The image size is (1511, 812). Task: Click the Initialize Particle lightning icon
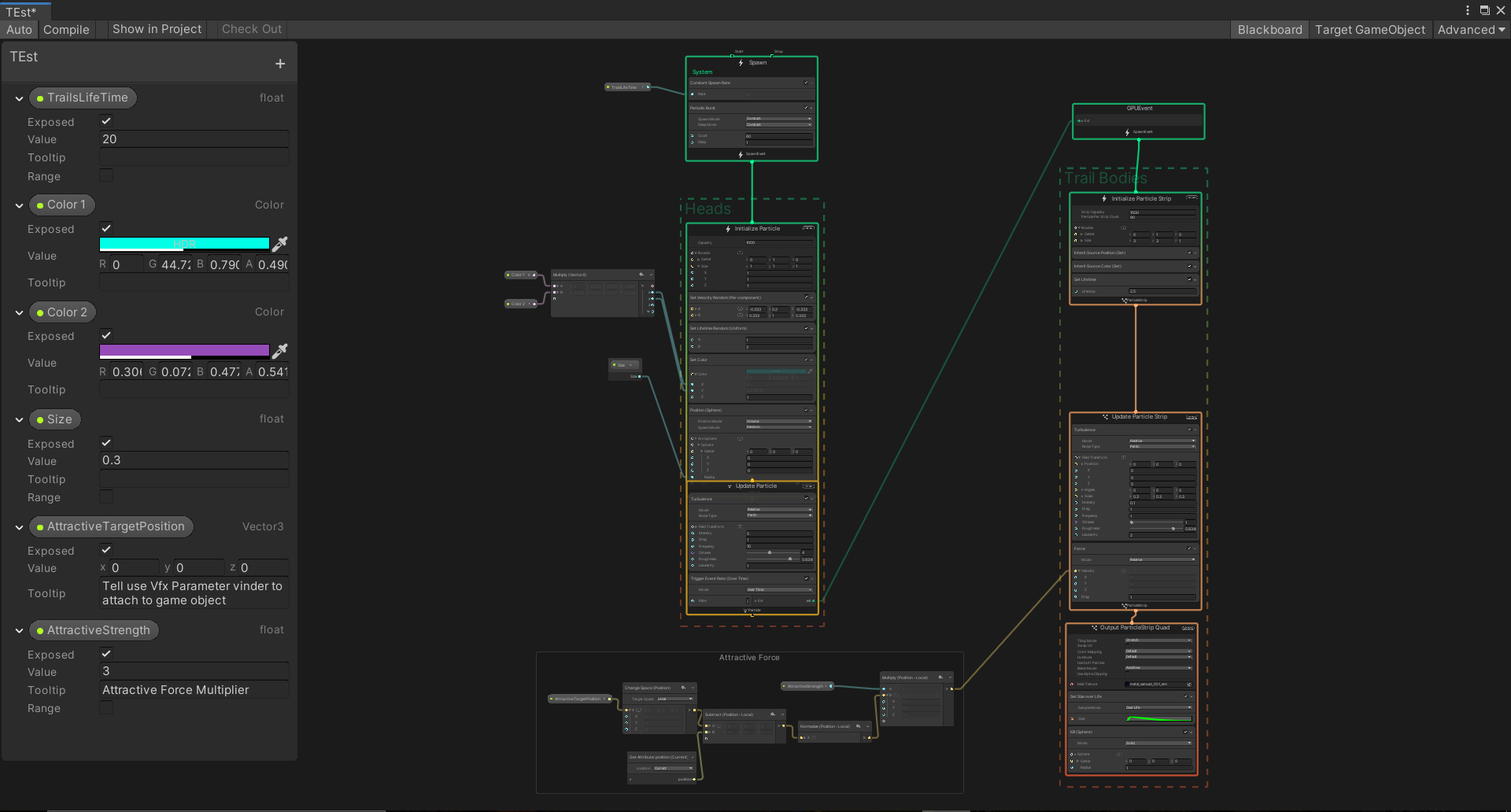728,229
